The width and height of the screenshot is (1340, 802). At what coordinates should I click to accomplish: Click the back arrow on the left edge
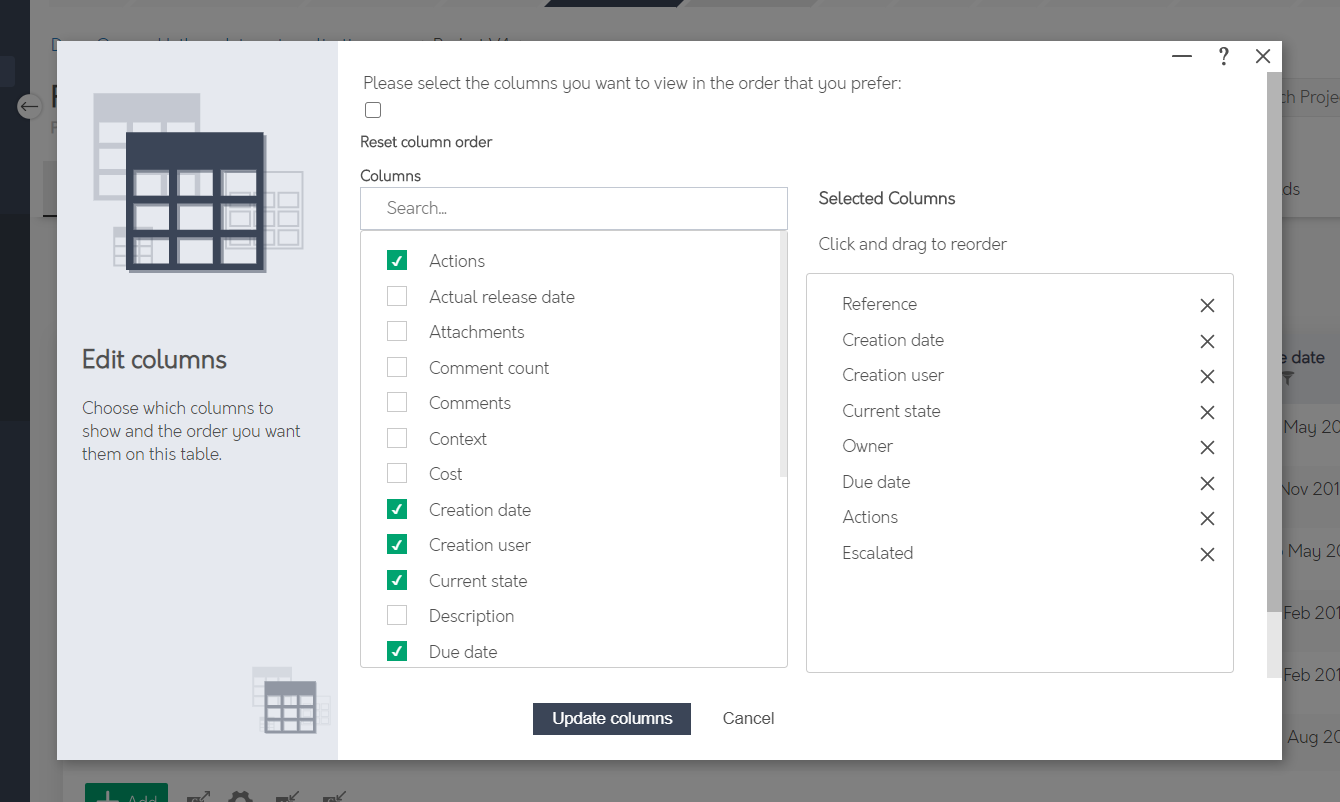pos(28,106)
